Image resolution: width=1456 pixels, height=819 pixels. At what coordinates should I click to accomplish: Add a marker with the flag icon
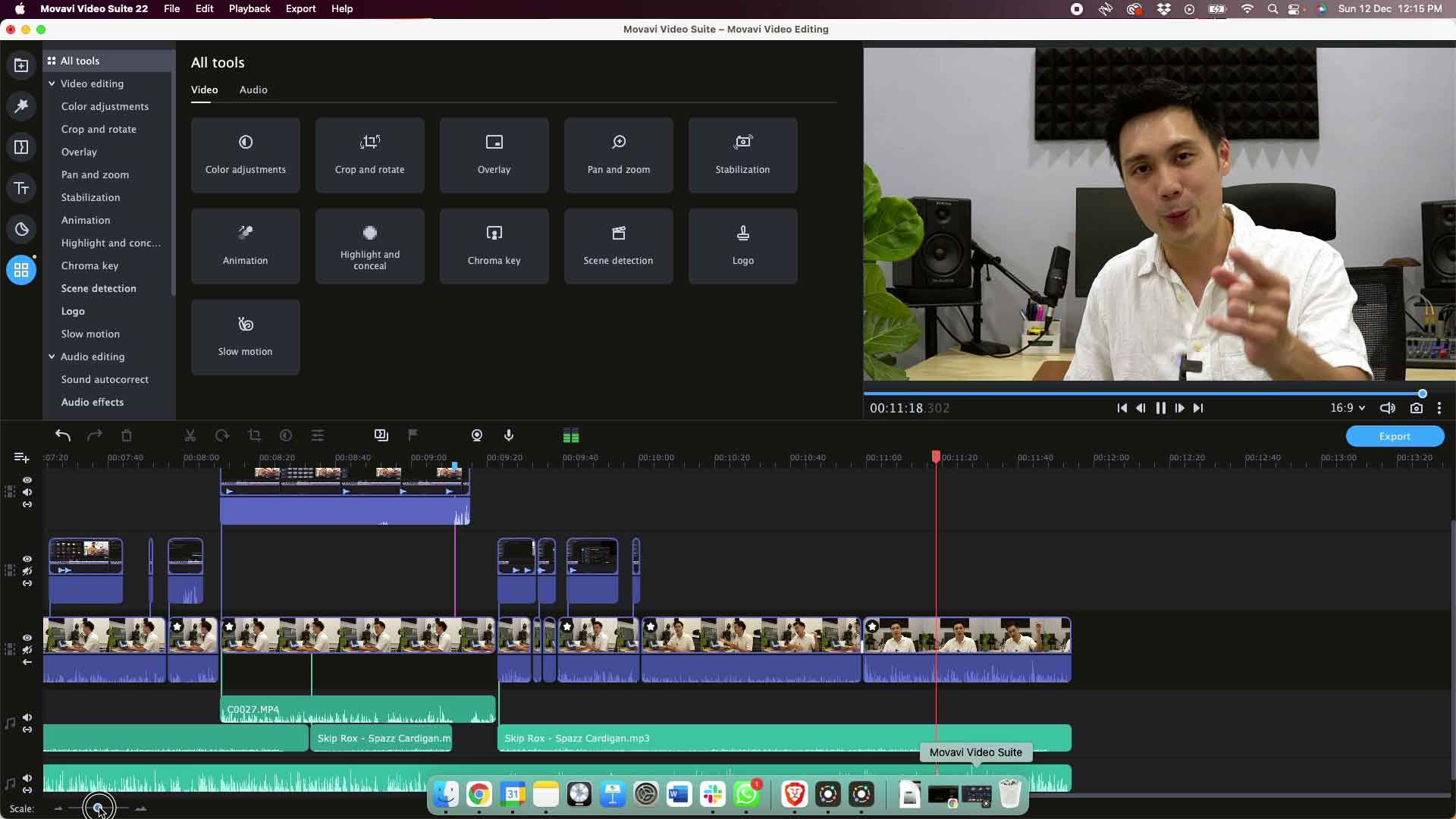[413, 435]
